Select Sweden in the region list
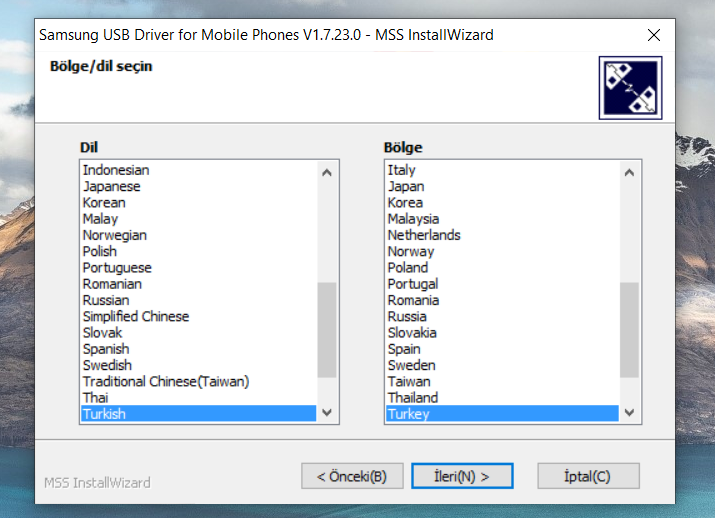Viewport: 715px width, 518px height. click(x=503, y=365)
